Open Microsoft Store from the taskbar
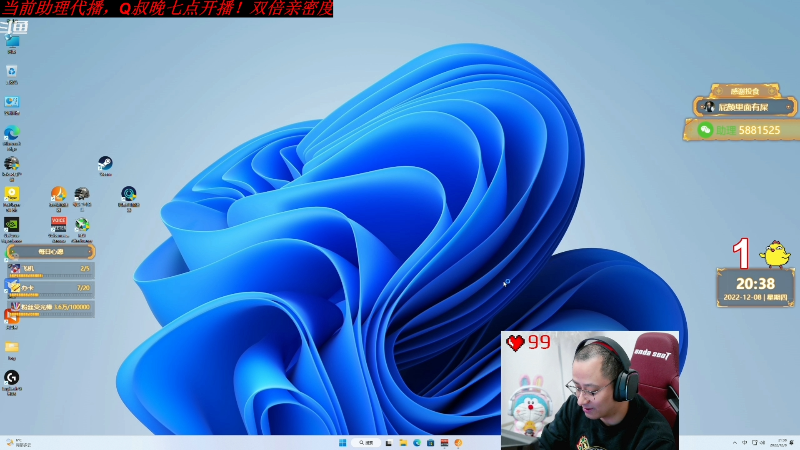800x450 pixels. coord(431,443)
